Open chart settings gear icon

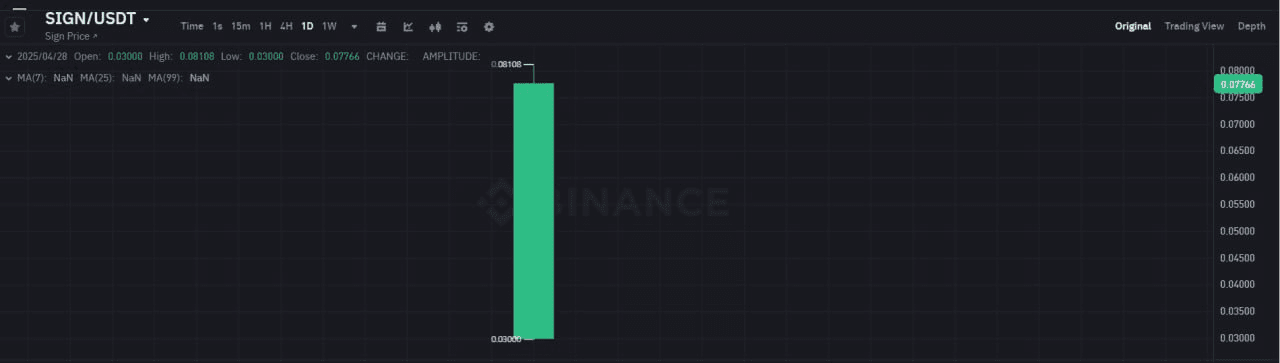coord(488,27)
